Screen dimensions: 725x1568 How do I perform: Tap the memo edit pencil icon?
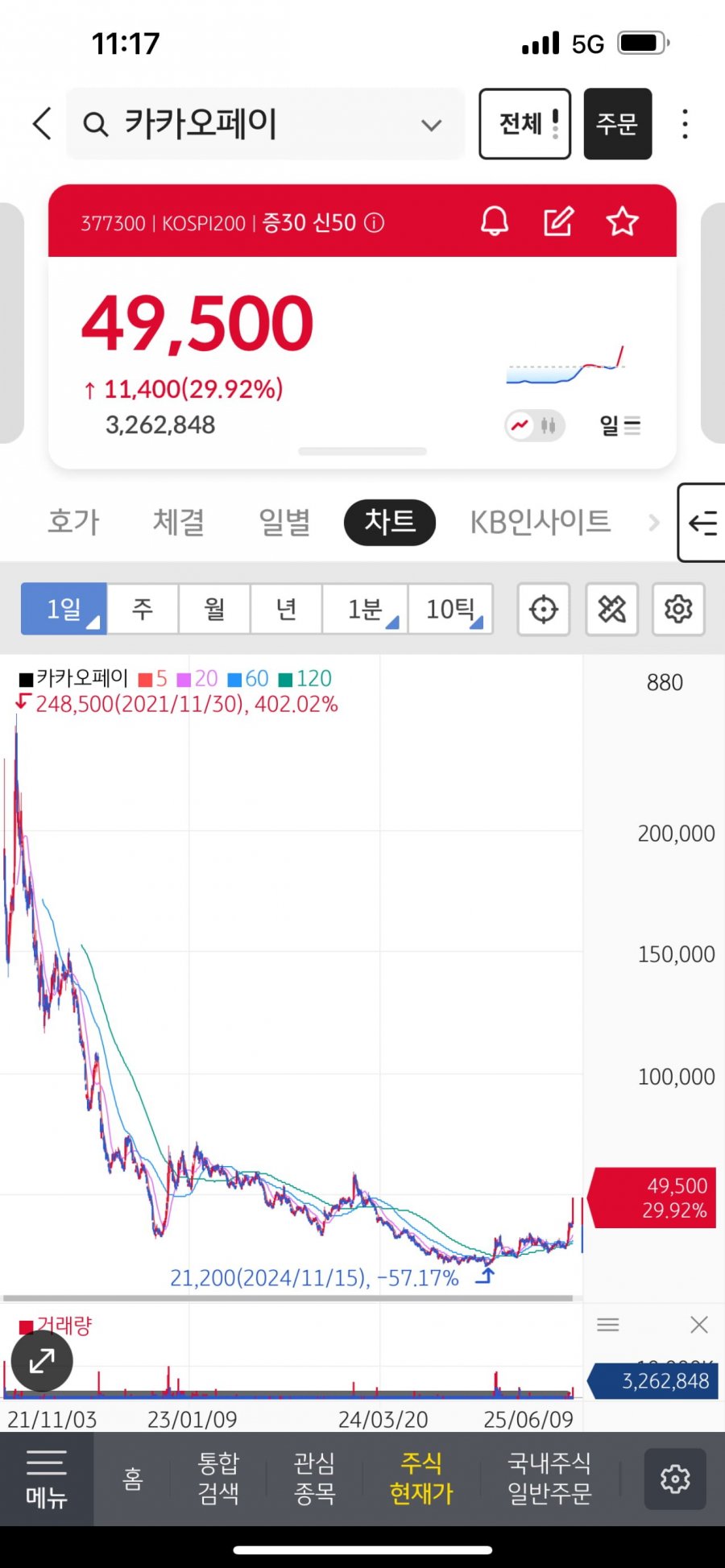558,221
